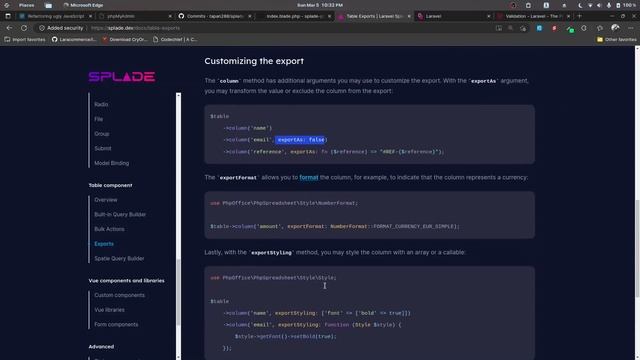Open the Laracommerce GitHub bookmark
The image size is (640, 360).
(74, 40)
